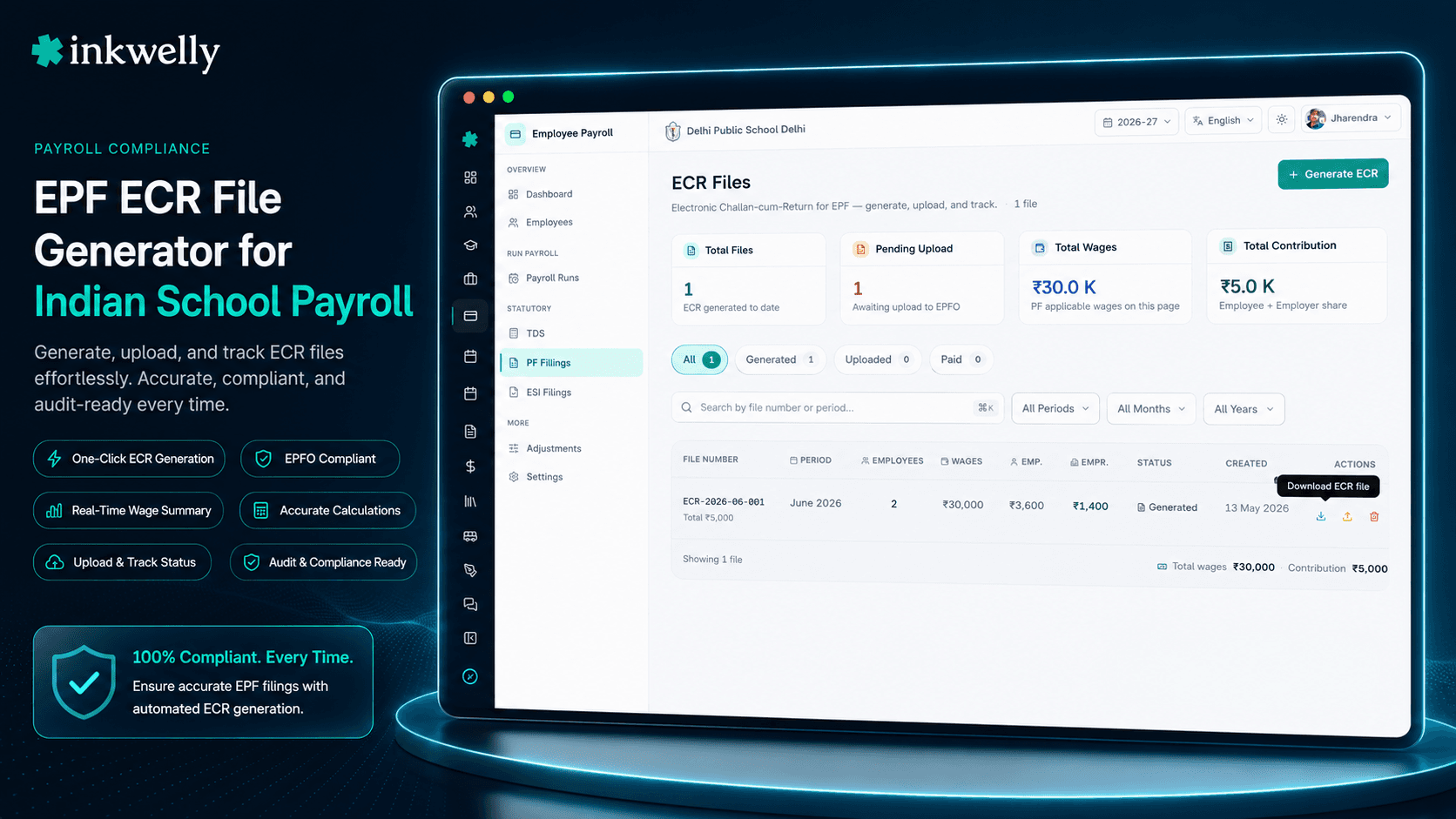The image size is (1456, 819).
Task: Open the grid dashboard icon in icon rail
Action: tap(470, 178)
